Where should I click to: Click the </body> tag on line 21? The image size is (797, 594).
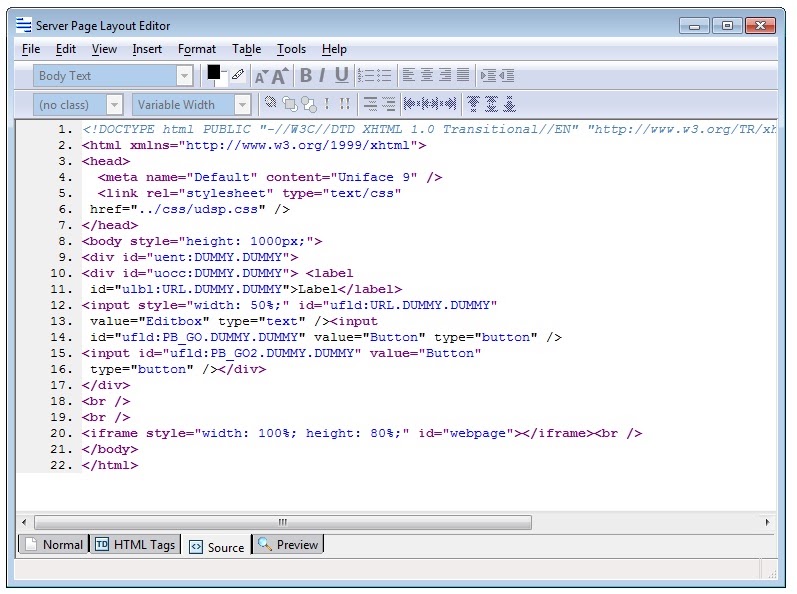110,449
